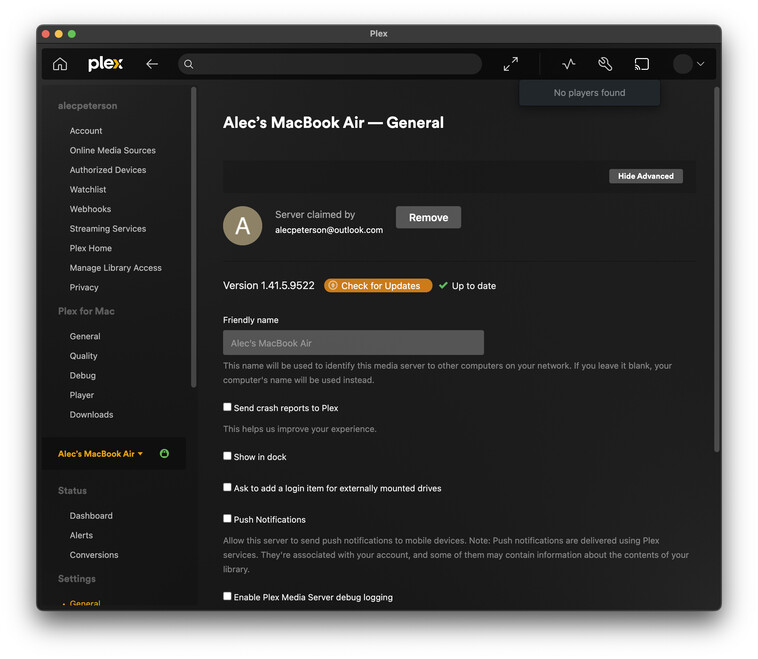The width and height of the screenshot is (758, 659).
Task: Click the search bar field
Action: (330, 64)
